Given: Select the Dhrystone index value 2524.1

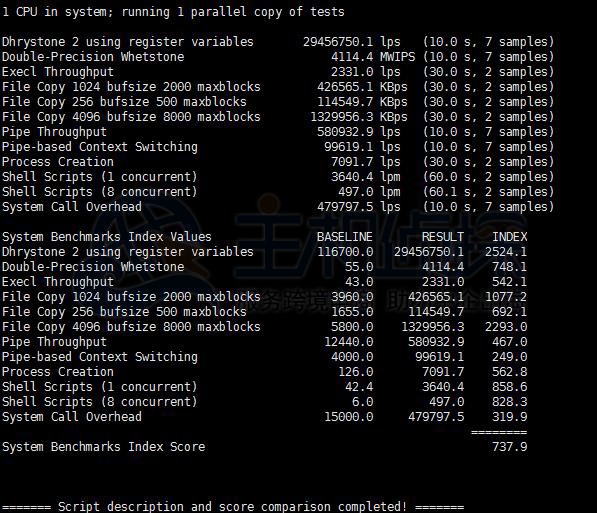Looking at the screenshot, I should pyautogui.click(x=506, y=252).
